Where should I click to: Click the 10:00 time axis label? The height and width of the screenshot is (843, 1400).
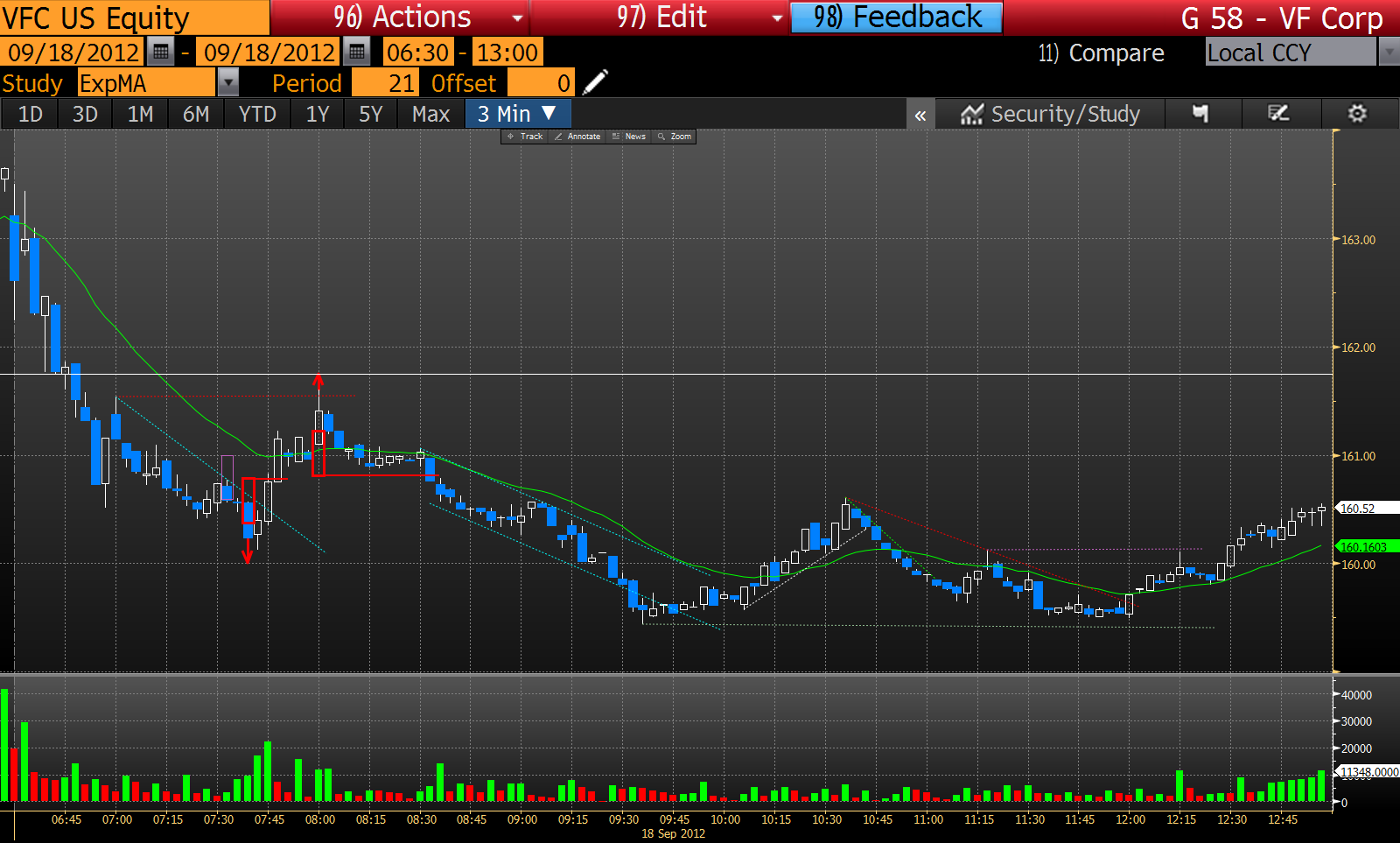(x=725, y=819)
